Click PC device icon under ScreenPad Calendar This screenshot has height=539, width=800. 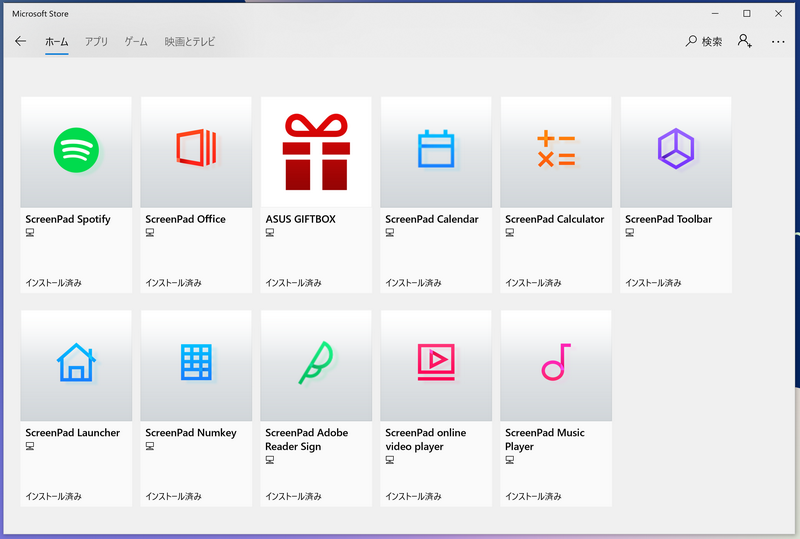(x=390, y=233)
